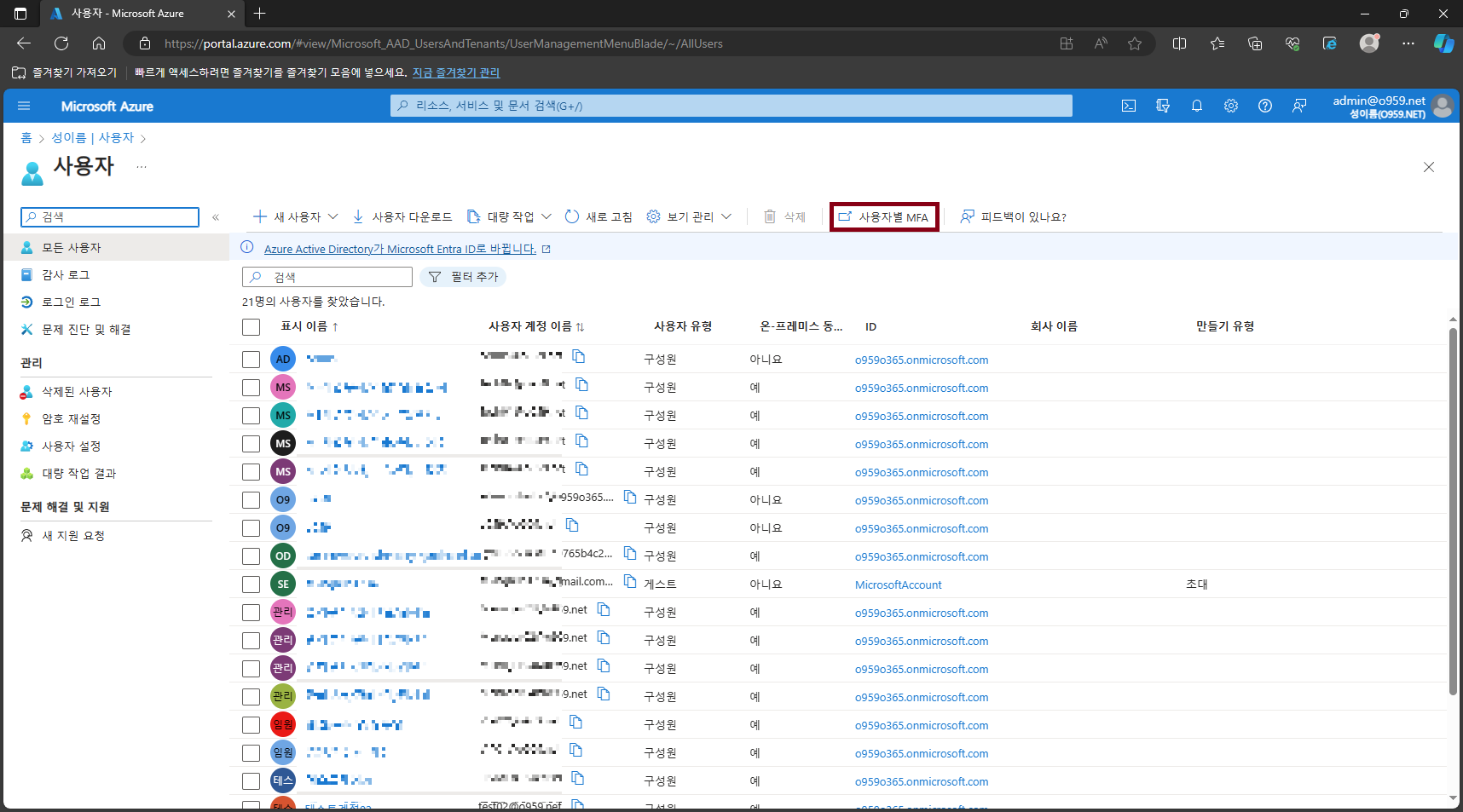Expand the 보기 관리 dropdown

(x=726, y=217)
